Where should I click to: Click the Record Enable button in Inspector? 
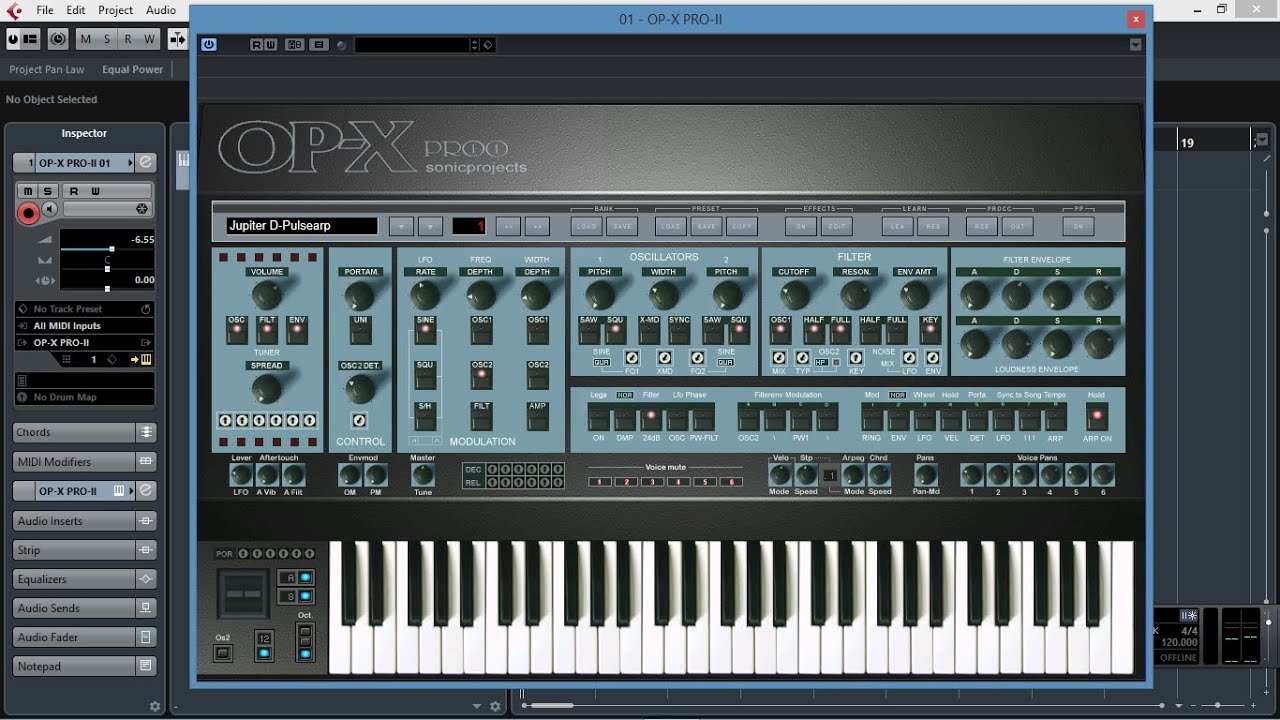coord(28,212)
